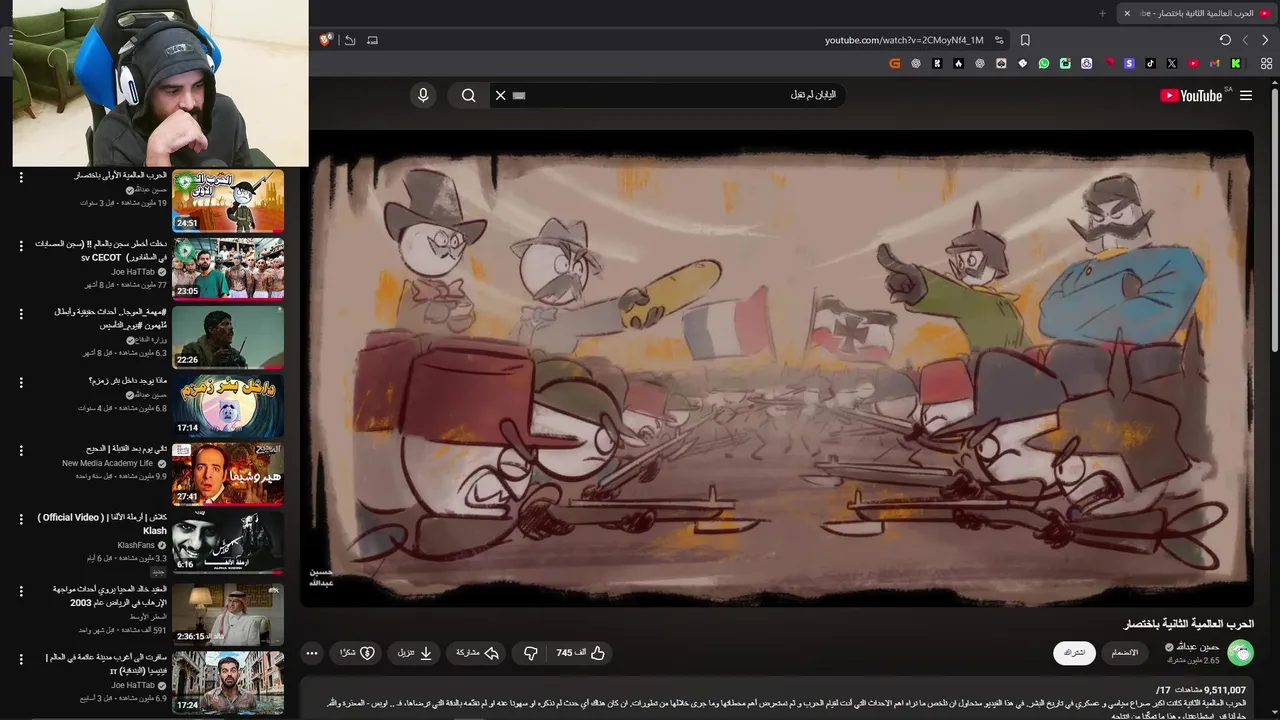Like the video with thumbs up
Viewport: 1280px width, 720px height.
(581, 653)
